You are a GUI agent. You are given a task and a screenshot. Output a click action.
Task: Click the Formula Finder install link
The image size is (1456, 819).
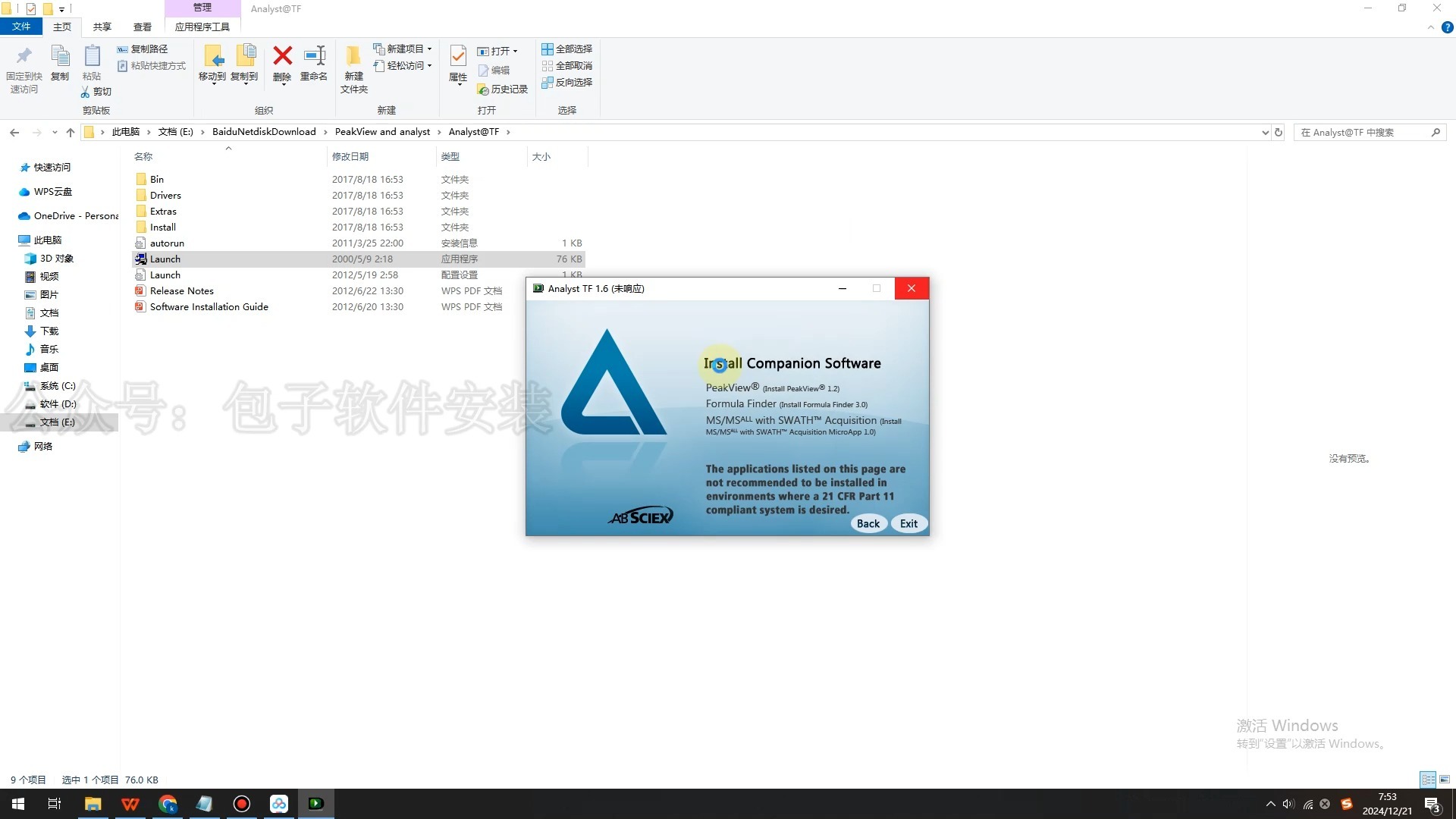[786, 404]
